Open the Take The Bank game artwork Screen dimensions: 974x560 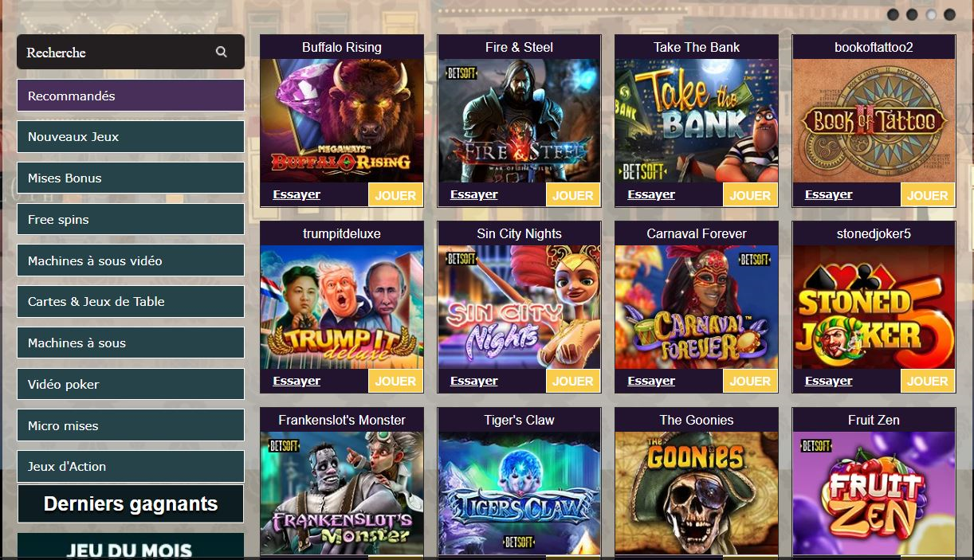[696, 120]
